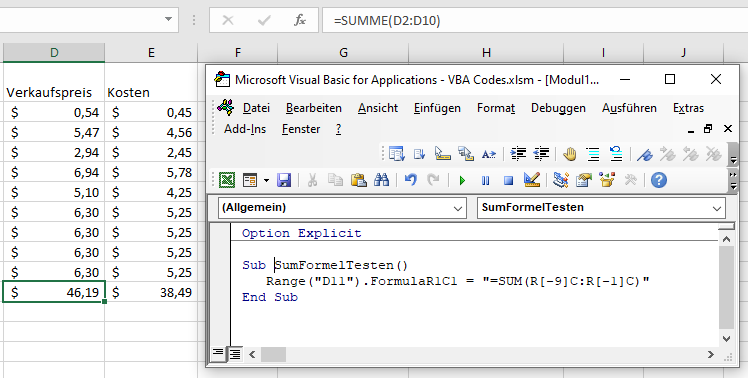748x378 pixels.
Task: Jump to the next bookmark
Action: (667, 154)
